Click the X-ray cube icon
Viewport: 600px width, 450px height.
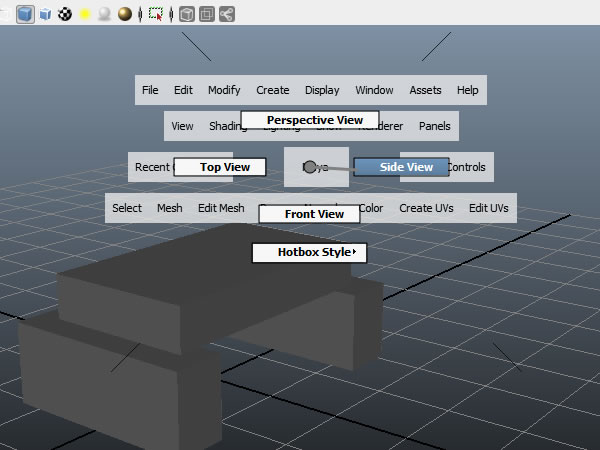coord(187,14)
